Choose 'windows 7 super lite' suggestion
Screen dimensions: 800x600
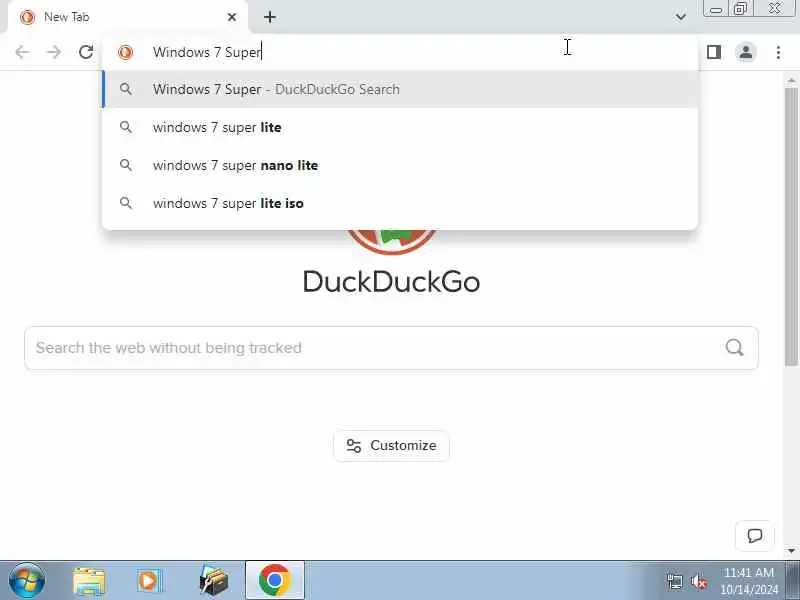[x=400, y=127]
